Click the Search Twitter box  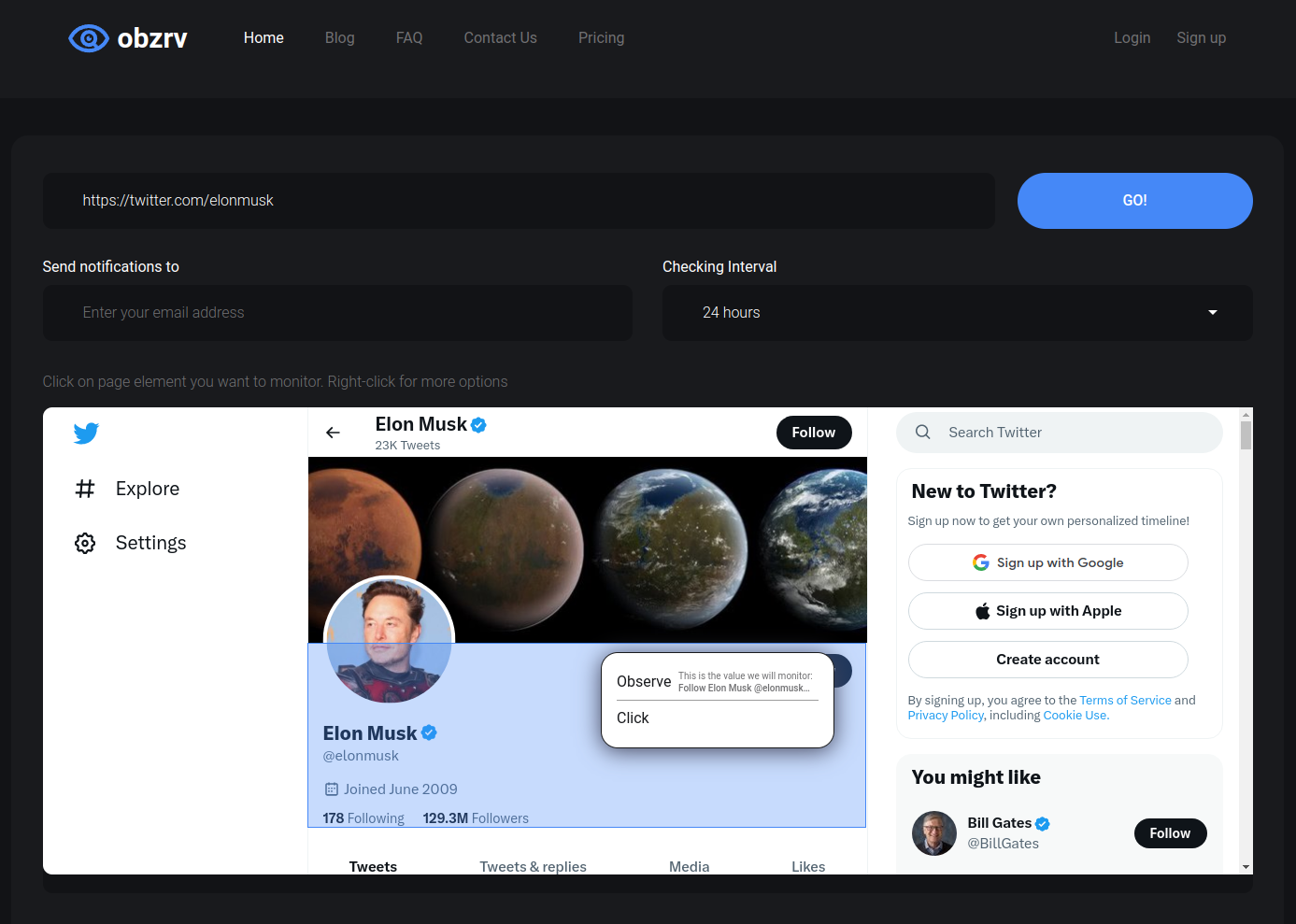(x=1060, y=433)
